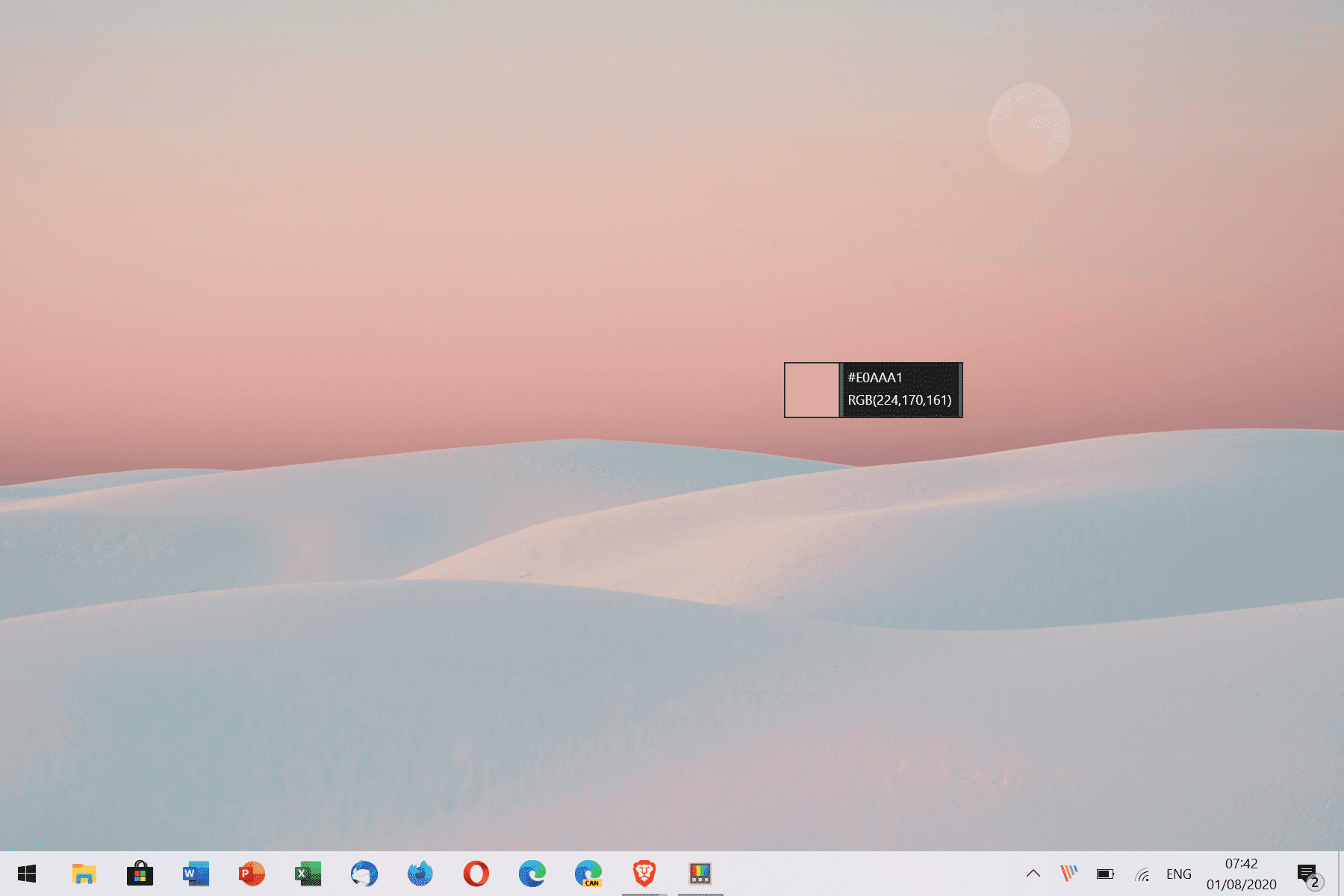
Task: Open the Windows Start menu
Action: click(x=27, y=874)
